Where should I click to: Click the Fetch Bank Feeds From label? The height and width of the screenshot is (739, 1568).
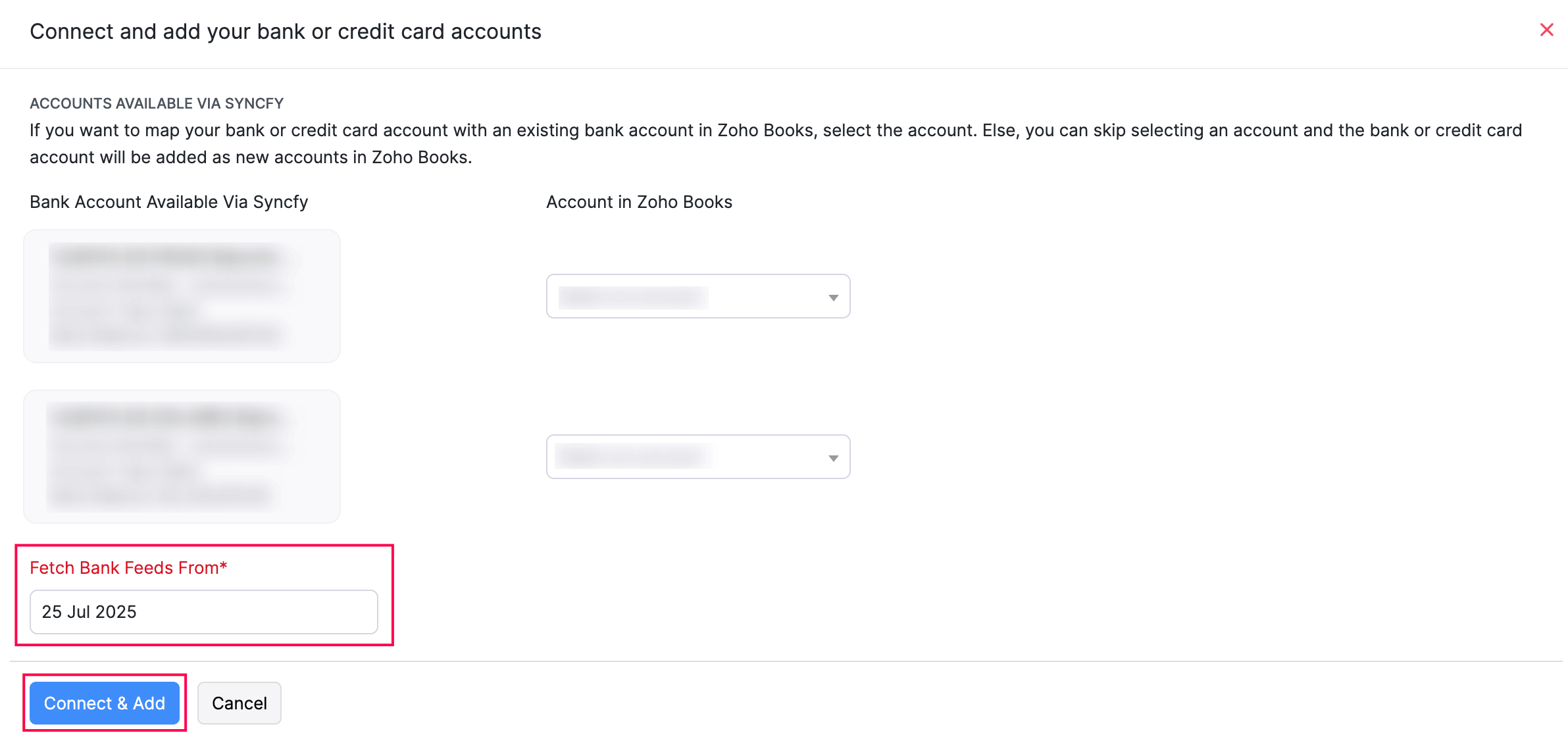click(x=128, y=567)
